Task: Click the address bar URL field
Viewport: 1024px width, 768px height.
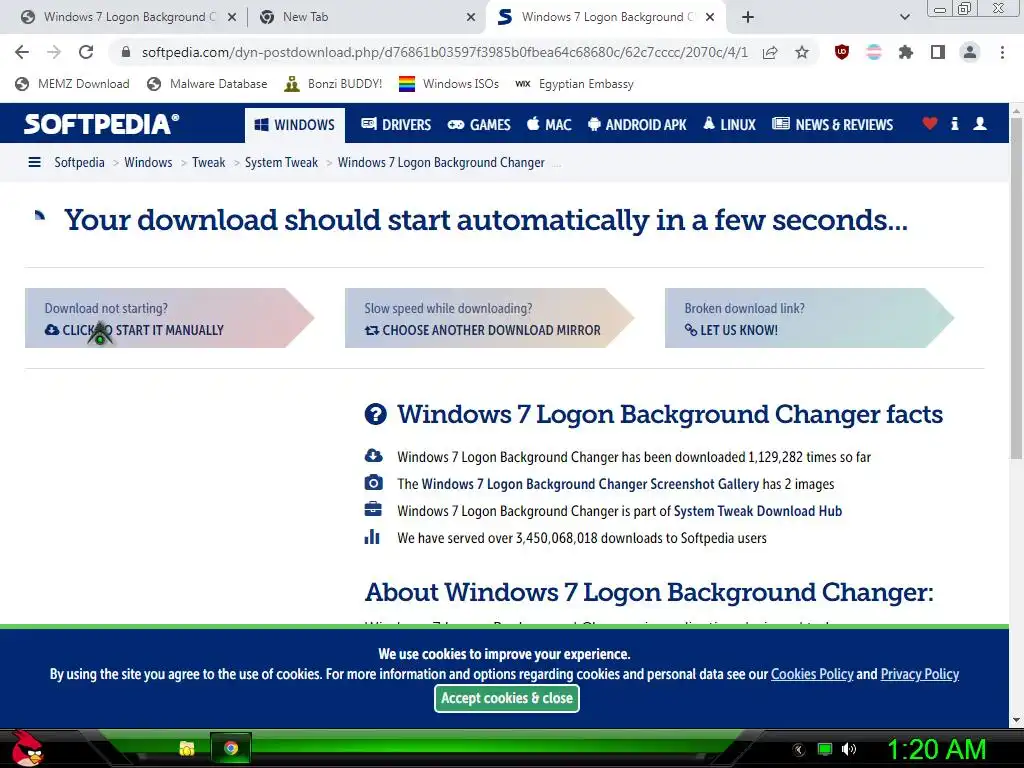Action: pos(444,52)
